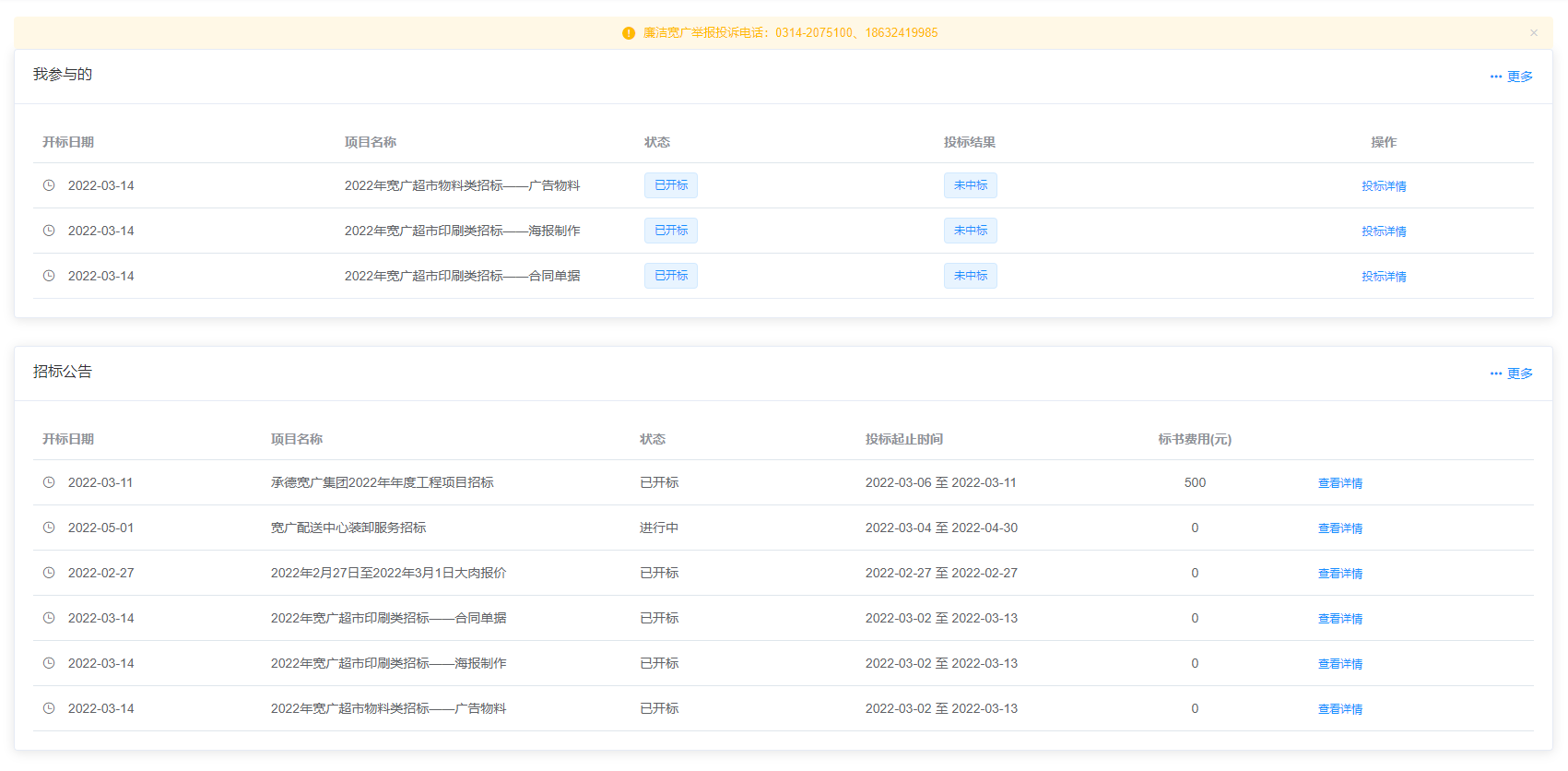Close the yellow complaint-hotline notice banner

coord(1534,33)
